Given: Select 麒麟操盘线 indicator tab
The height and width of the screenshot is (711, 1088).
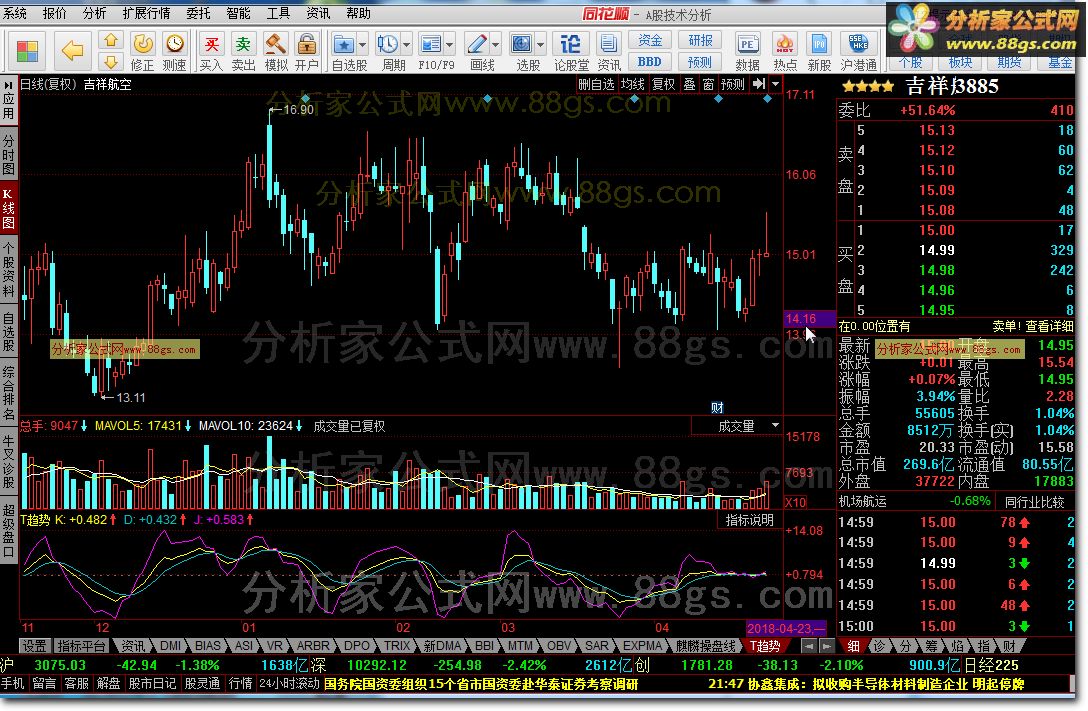Looking at the screenshot, I should [x=706, y=646].
